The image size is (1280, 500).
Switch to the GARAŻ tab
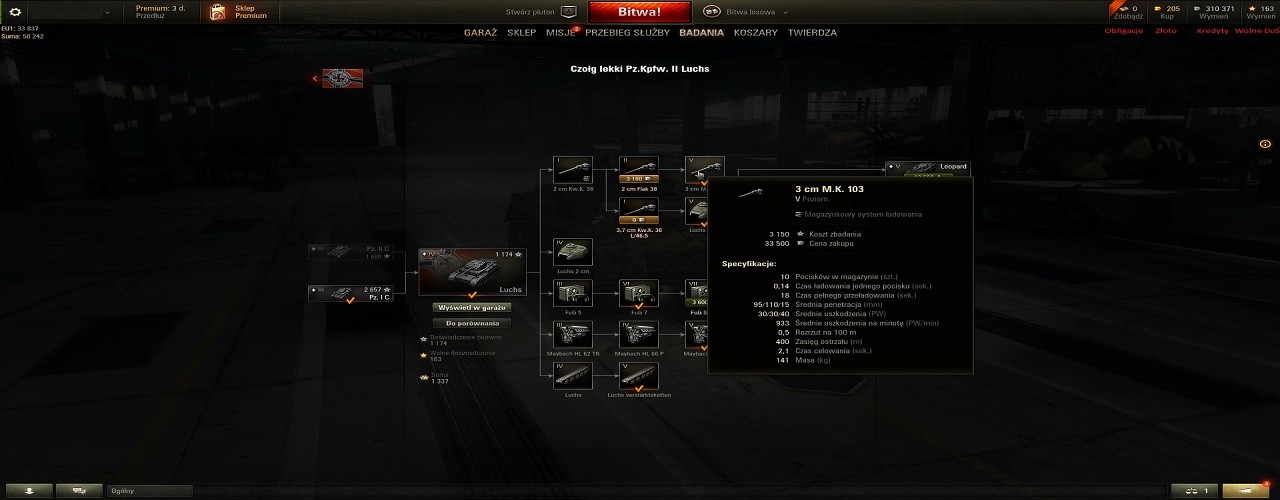[x=480, y=32]
